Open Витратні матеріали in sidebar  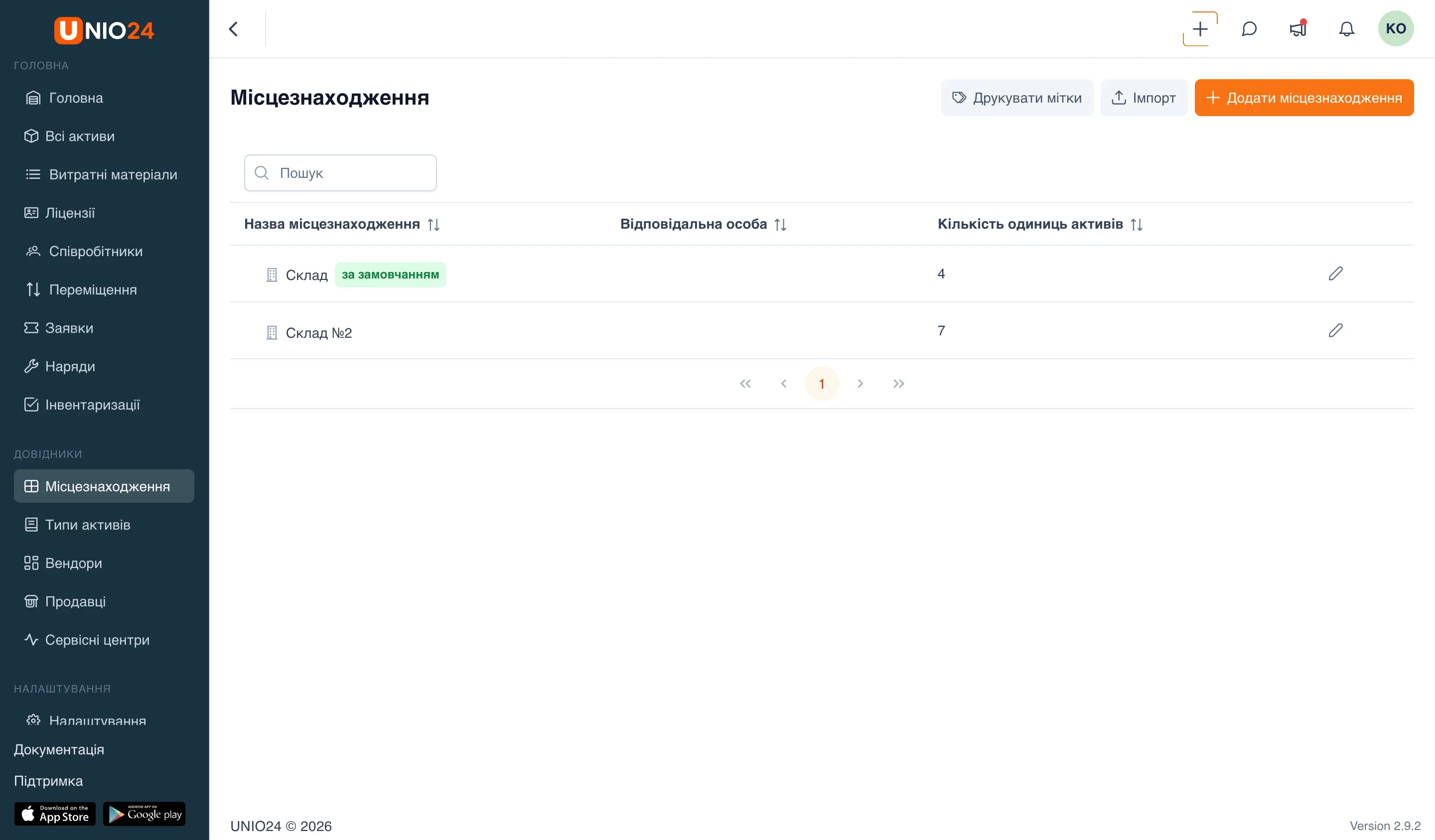tap(104, 175)
